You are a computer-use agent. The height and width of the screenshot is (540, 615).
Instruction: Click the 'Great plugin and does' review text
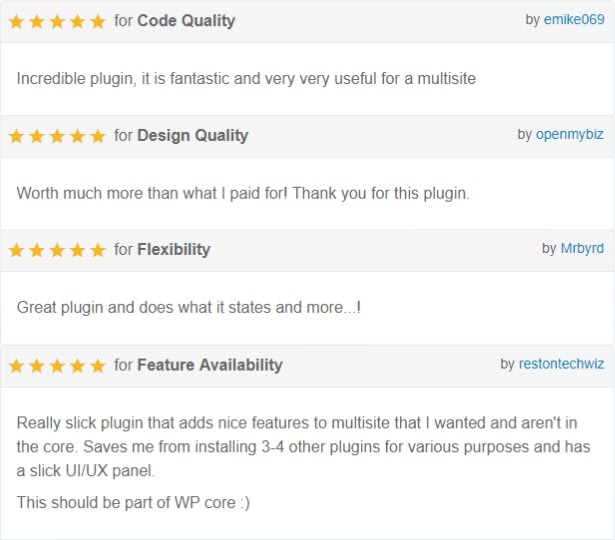pos(189,307)
